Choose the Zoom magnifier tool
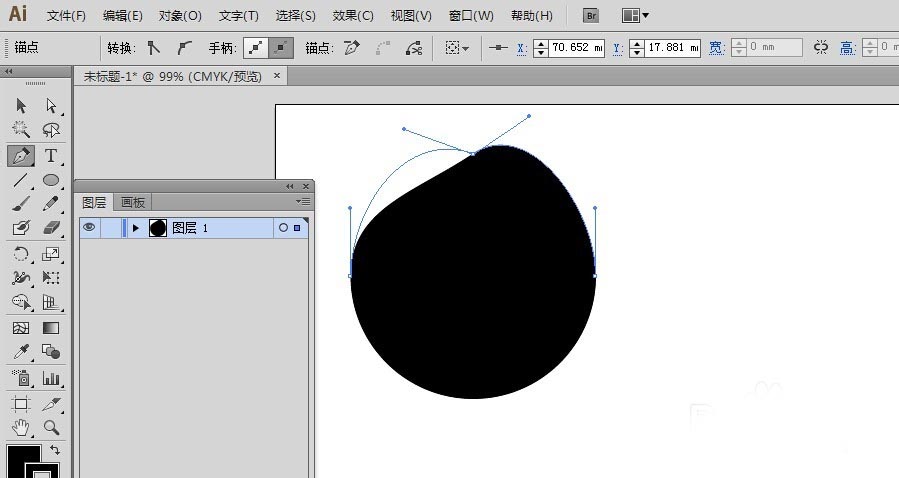The image size is (899, 478). pyautogui.click(x=51, y=427)
